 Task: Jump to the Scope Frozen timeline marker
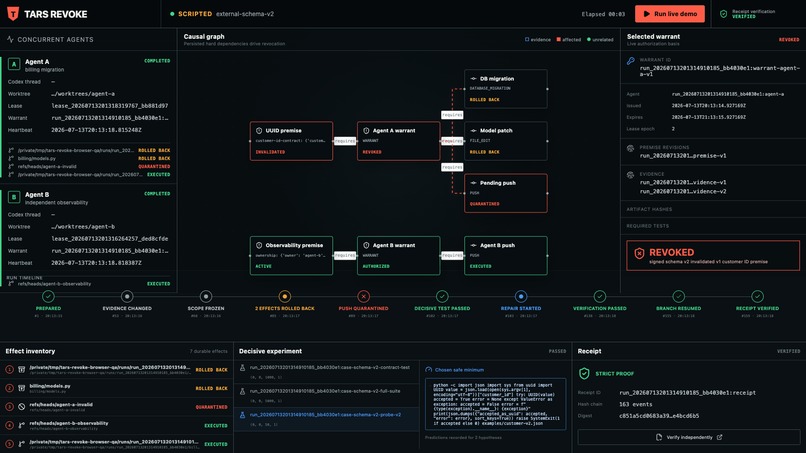tap(206, 296)
